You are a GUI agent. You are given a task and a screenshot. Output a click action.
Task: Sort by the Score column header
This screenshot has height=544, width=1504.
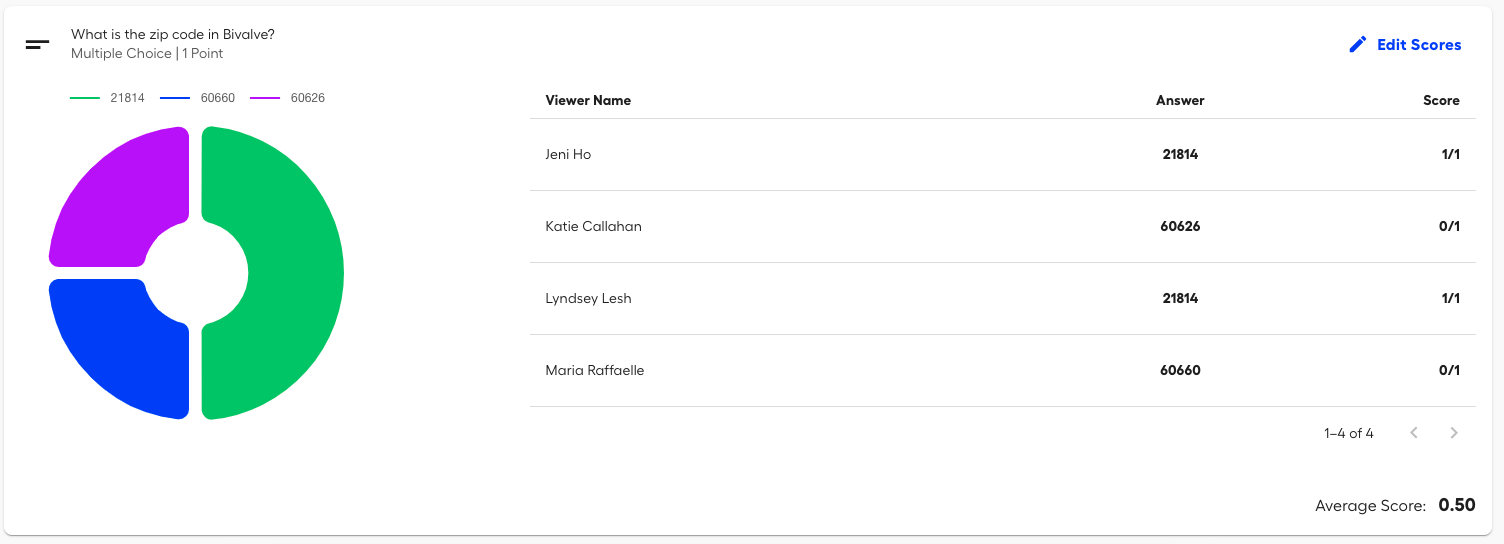[x=1441, y=100]
